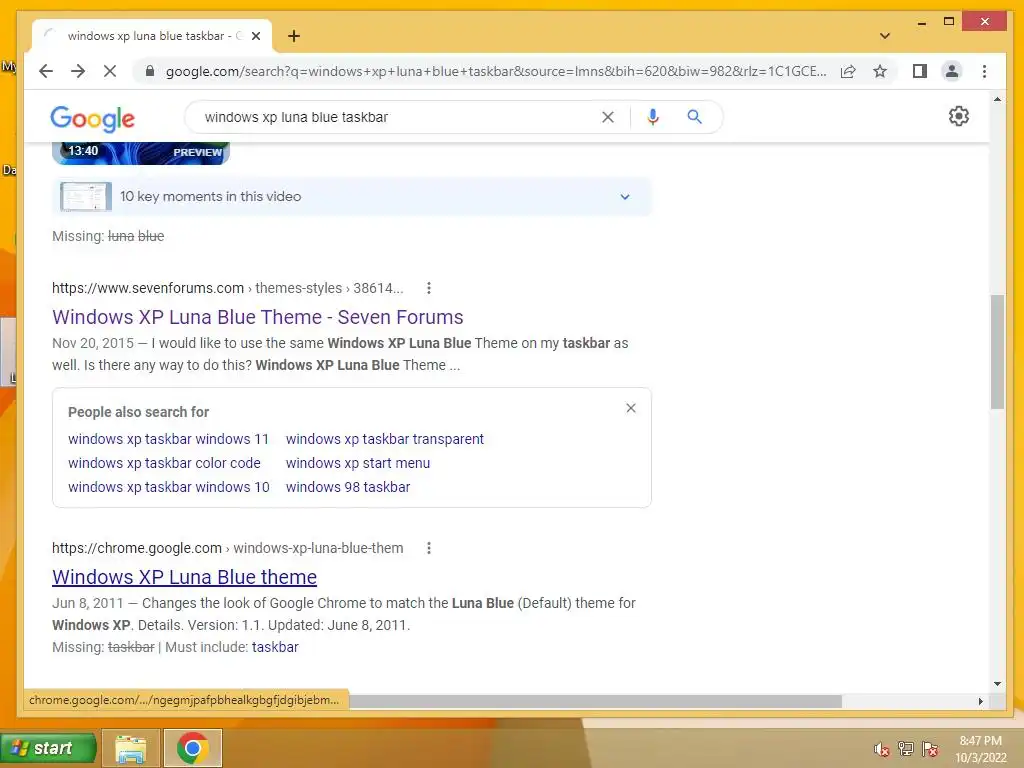1024x768 pixels.
Task: Open the tab search dropdown arrow
Action: coord(885,36)
